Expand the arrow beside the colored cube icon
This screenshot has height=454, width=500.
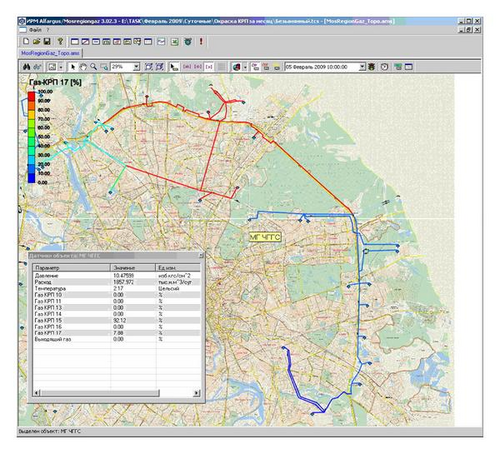(245, 67)
